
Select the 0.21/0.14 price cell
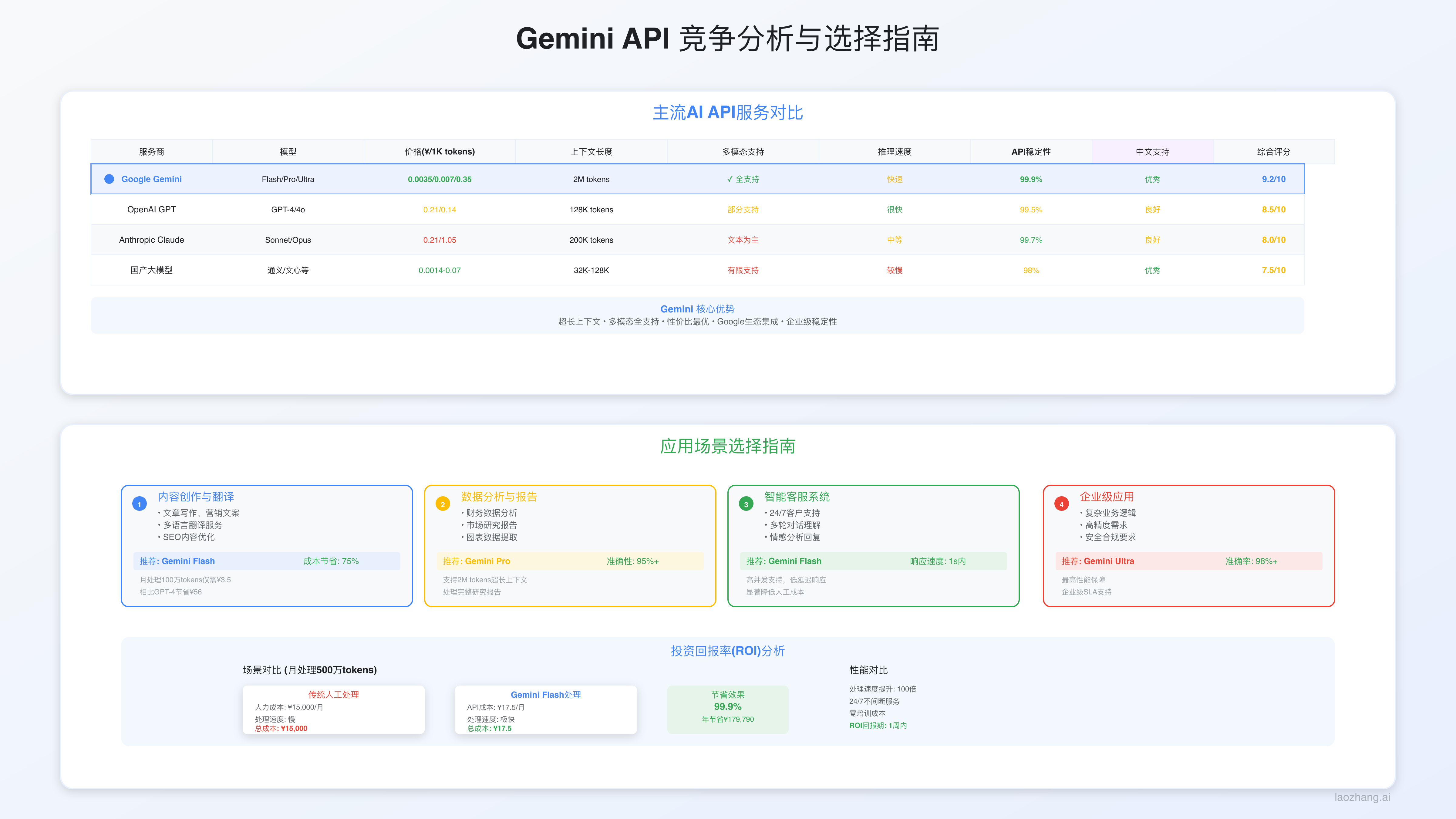pos(440,210)
